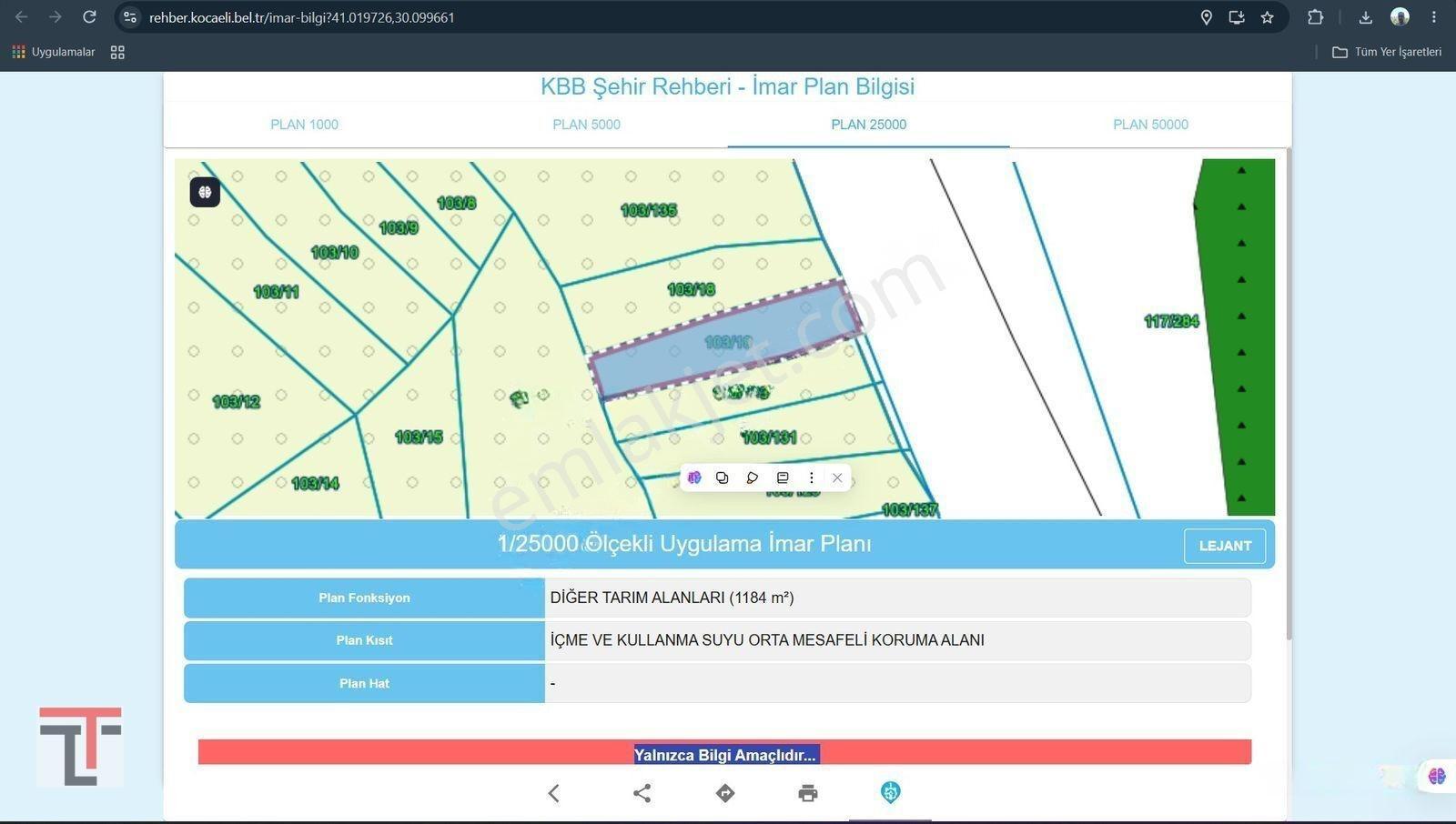The height and width of the screenshot is (824, 1456).
Task: Switch to PLAN 1000 tab
Action: pos(304,125)
